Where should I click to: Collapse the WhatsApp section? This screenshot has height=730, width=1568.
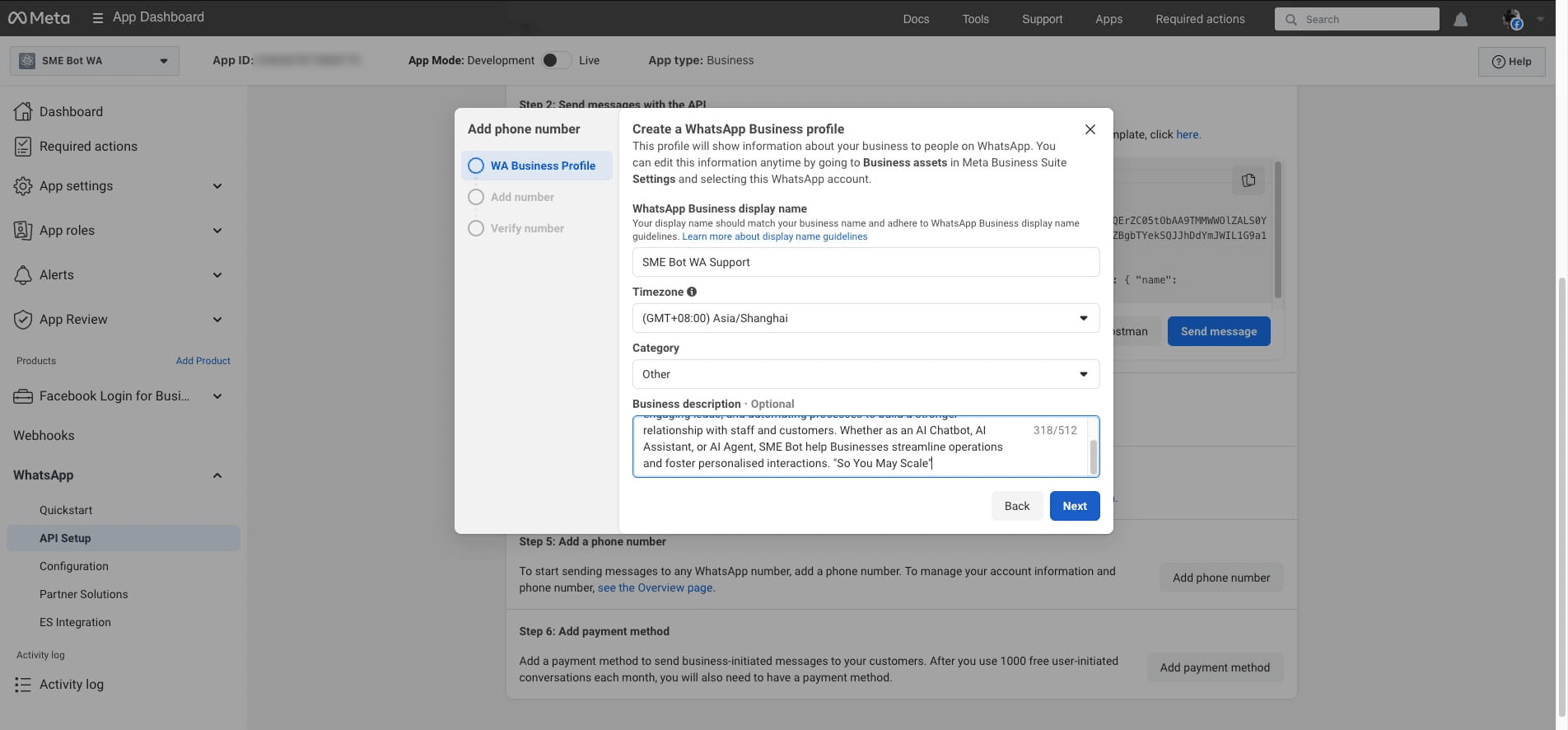tap(217, 475)
